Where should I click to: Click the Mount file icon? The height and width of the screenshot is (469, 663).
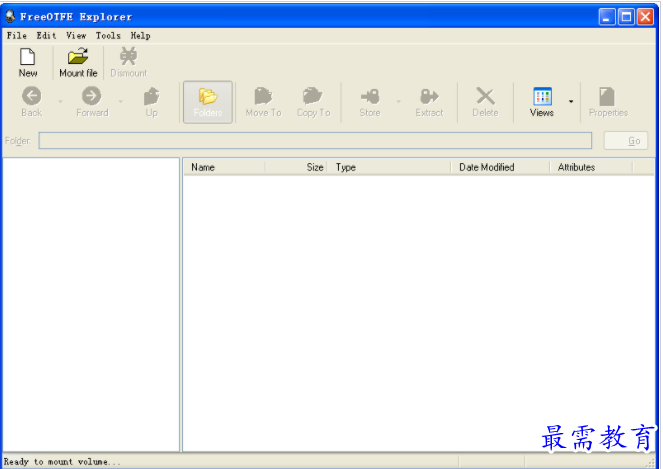point(78,56)
